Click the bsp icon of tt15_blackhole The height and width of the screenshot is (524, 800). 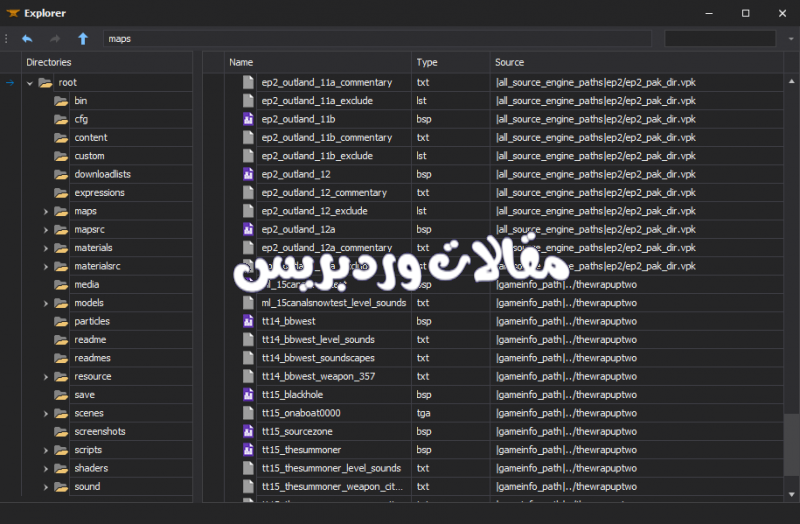point(249,395)
